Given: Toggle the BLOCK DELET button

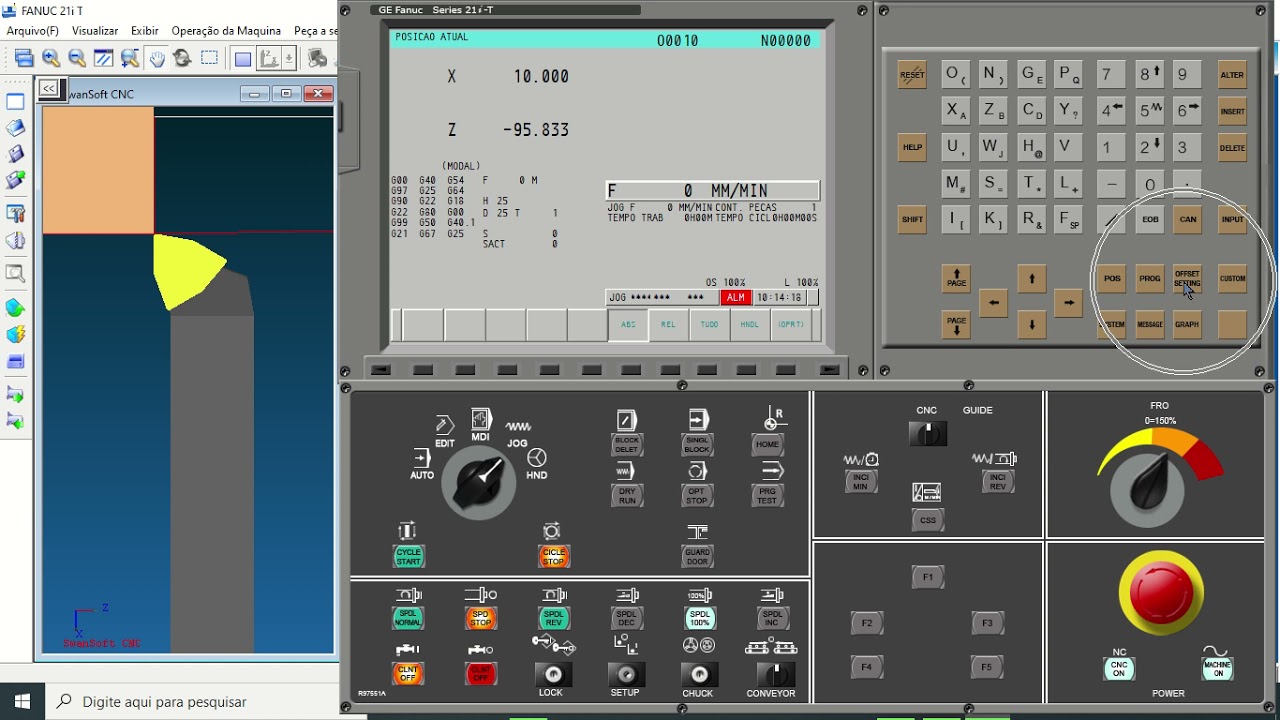Looking at the screenshot, I should pyautogui.click(x=627, y=445).
